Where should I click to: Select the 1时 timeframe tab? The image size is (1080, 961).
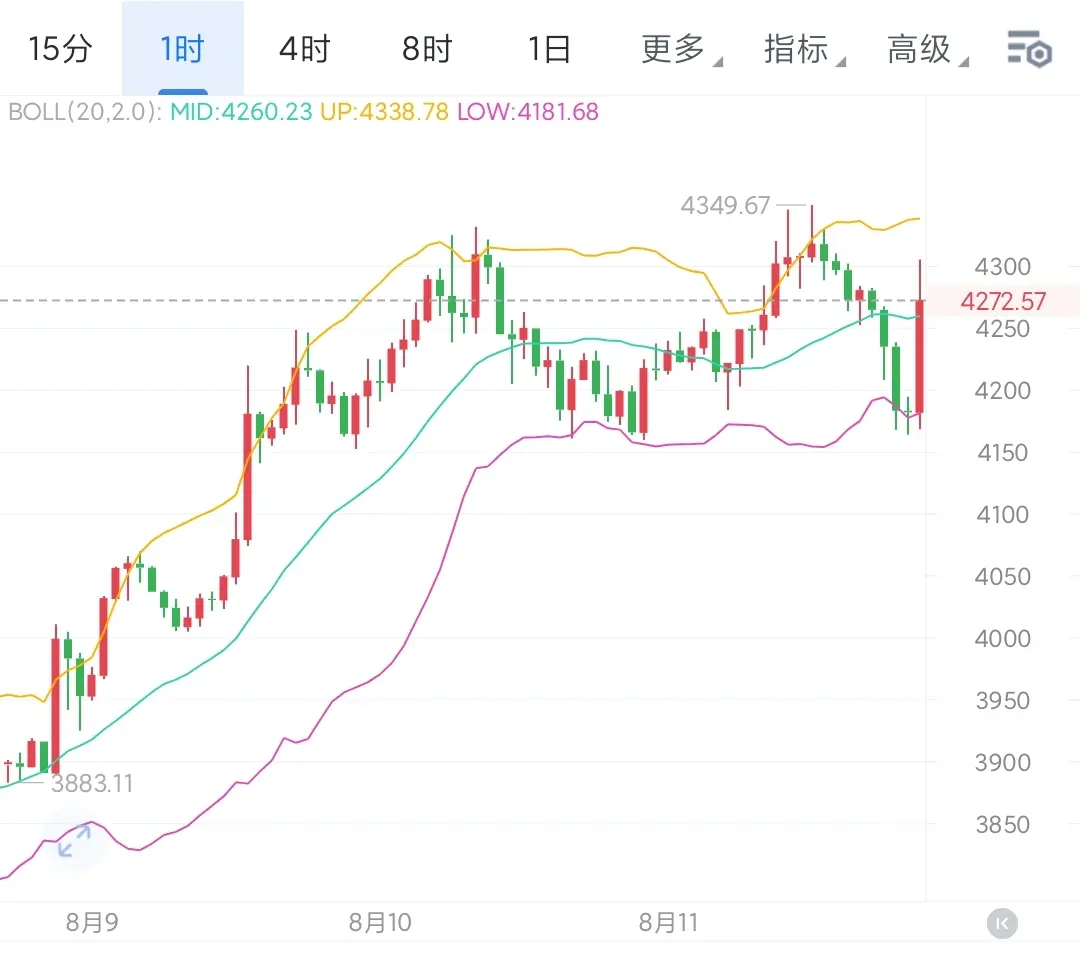pyautogui.click(x=183, y=49)
